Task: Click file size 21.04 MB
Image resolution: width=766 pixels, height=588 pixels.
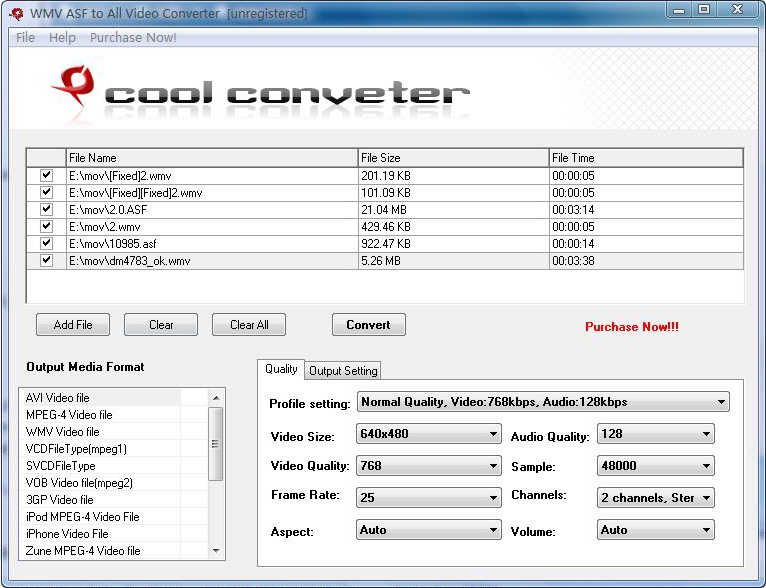Action: tap(384, 210)
